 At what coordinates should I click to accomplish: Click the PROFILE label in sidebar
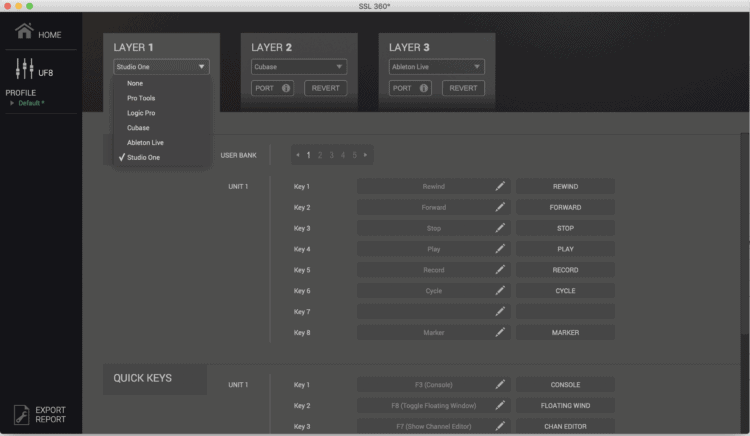click(x=21, y=93)
